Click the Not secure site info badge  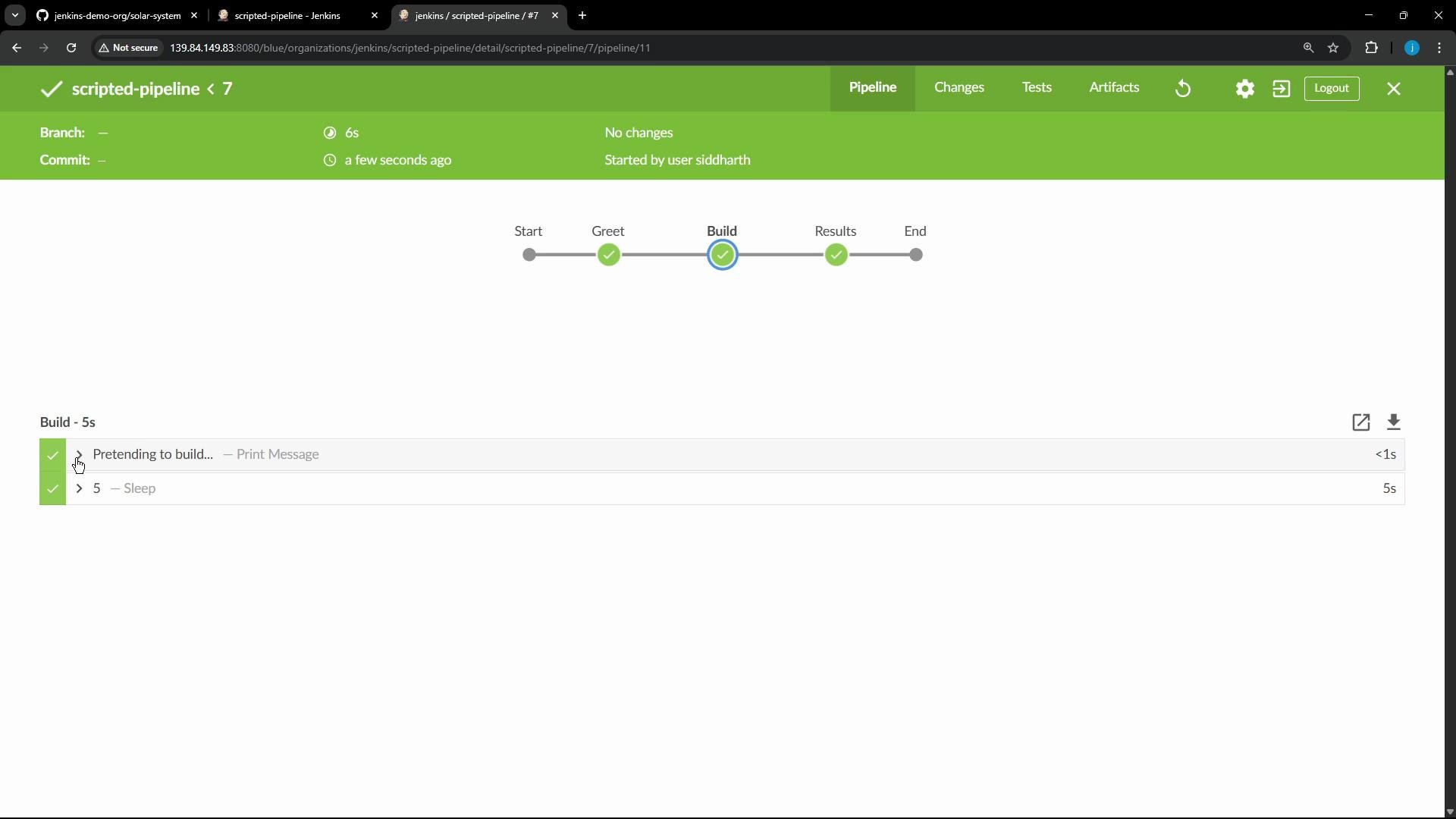pyautogui.click(x=128, y=48)
